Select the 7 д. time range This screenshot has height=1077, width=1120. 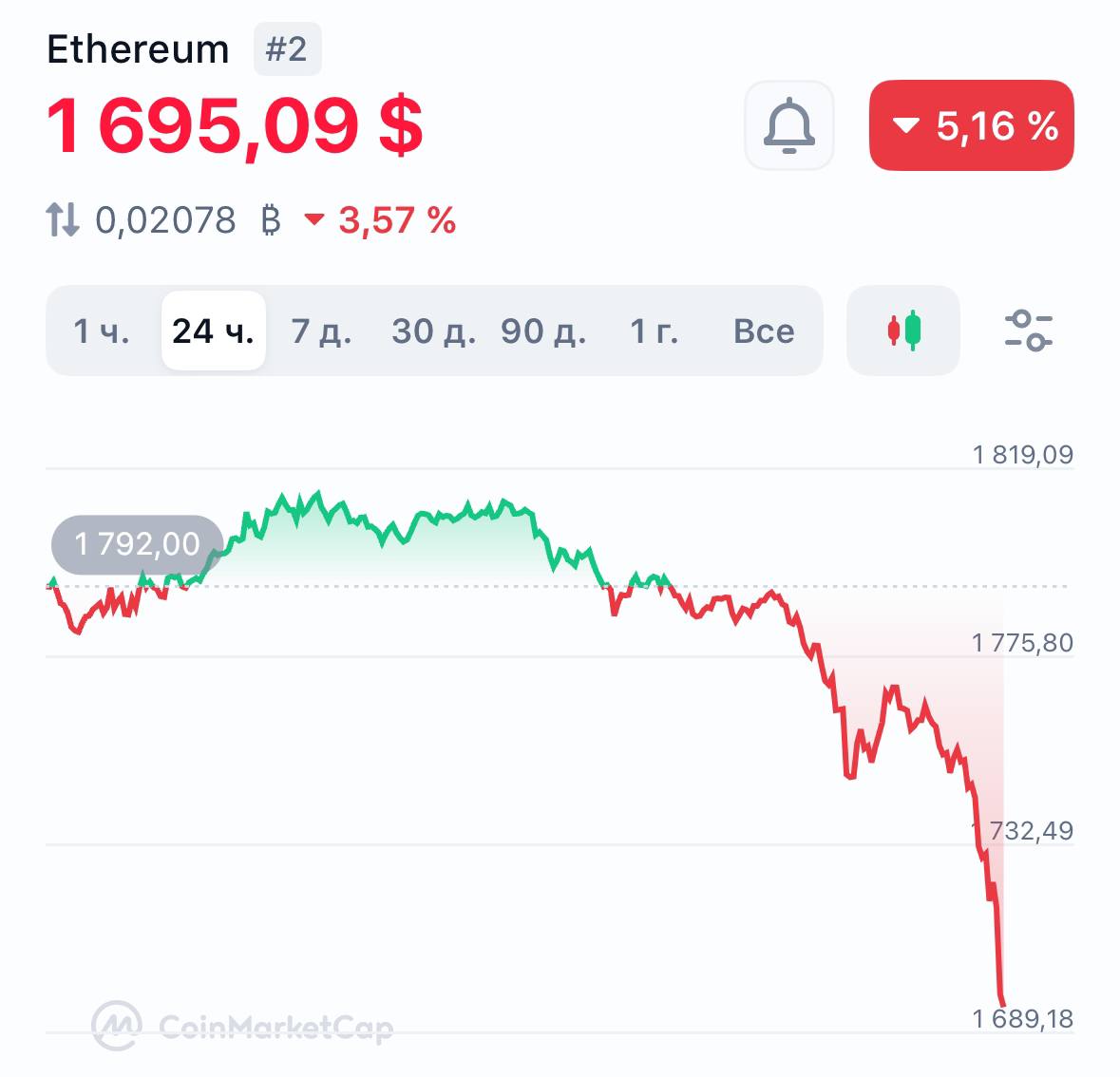(x=321, y=331)
